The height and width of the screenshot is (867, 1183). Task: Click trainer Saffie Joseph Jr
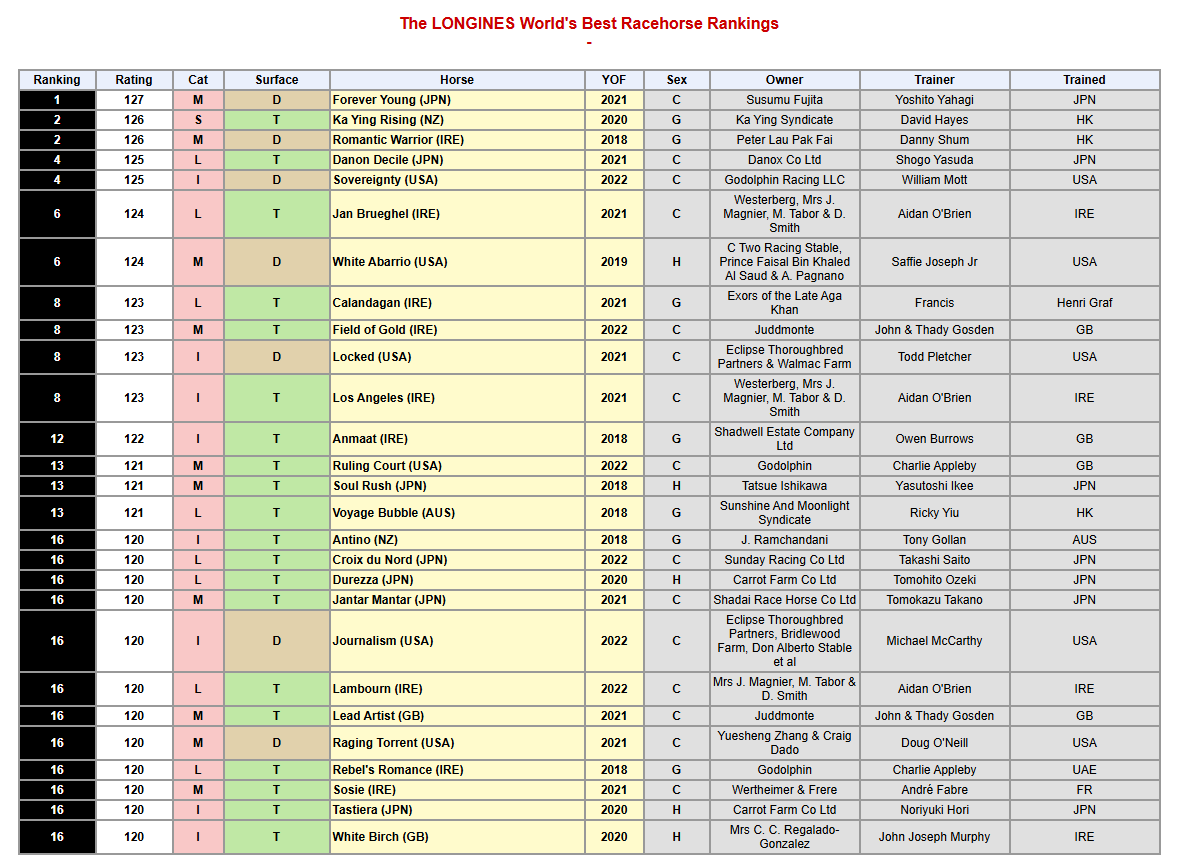tap(935, 262)
